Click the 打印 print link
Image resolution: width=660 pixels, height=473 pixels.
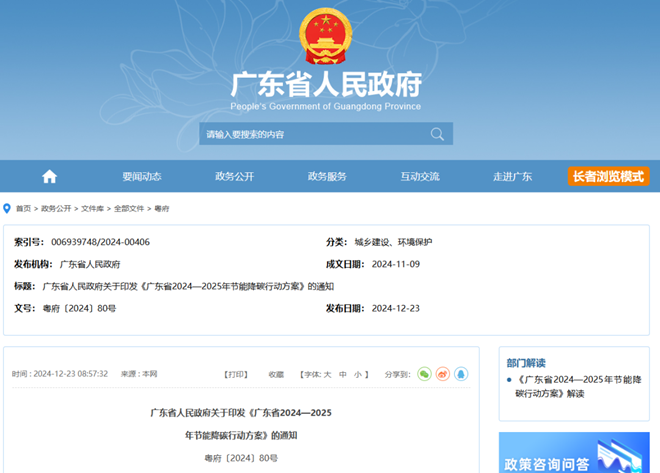pos(236,374)
